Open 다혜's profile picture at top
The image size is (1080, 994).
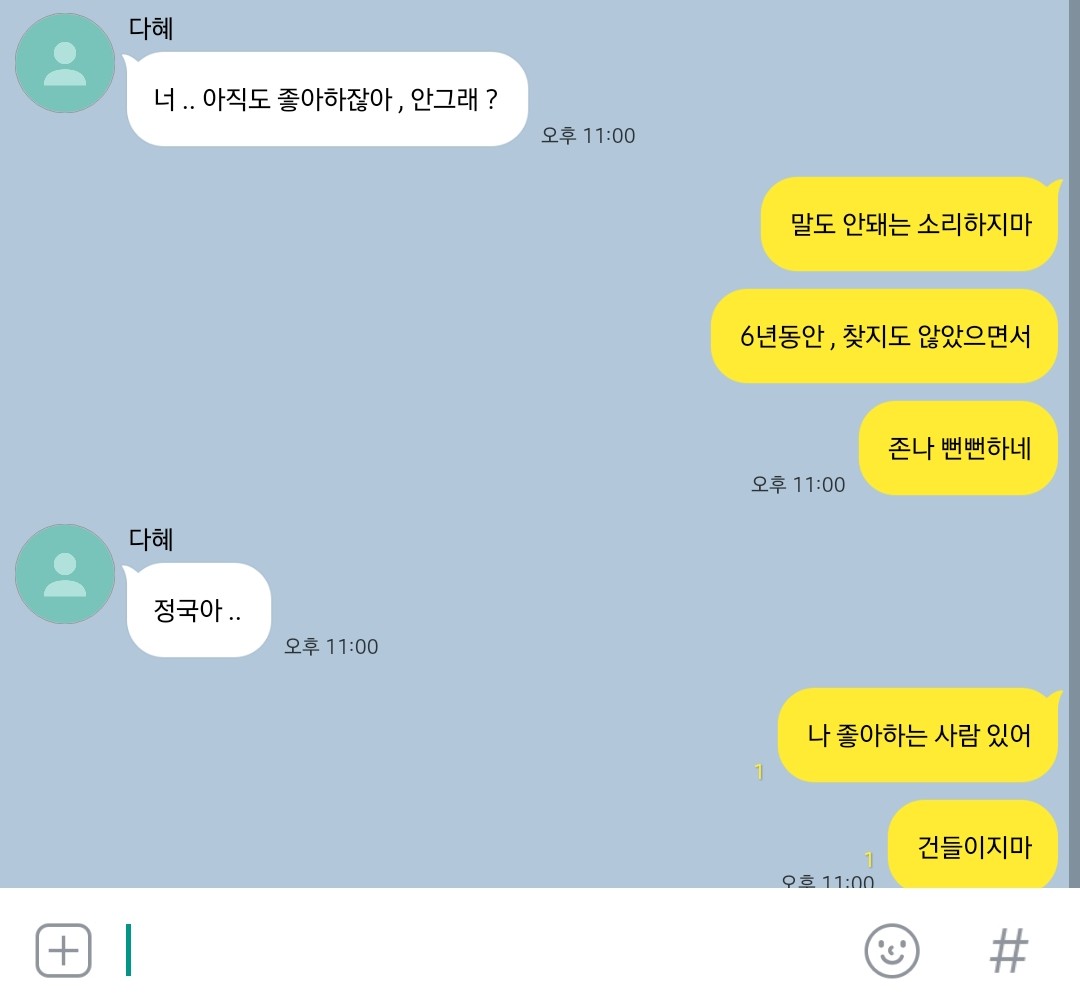[x=65, y=63]
